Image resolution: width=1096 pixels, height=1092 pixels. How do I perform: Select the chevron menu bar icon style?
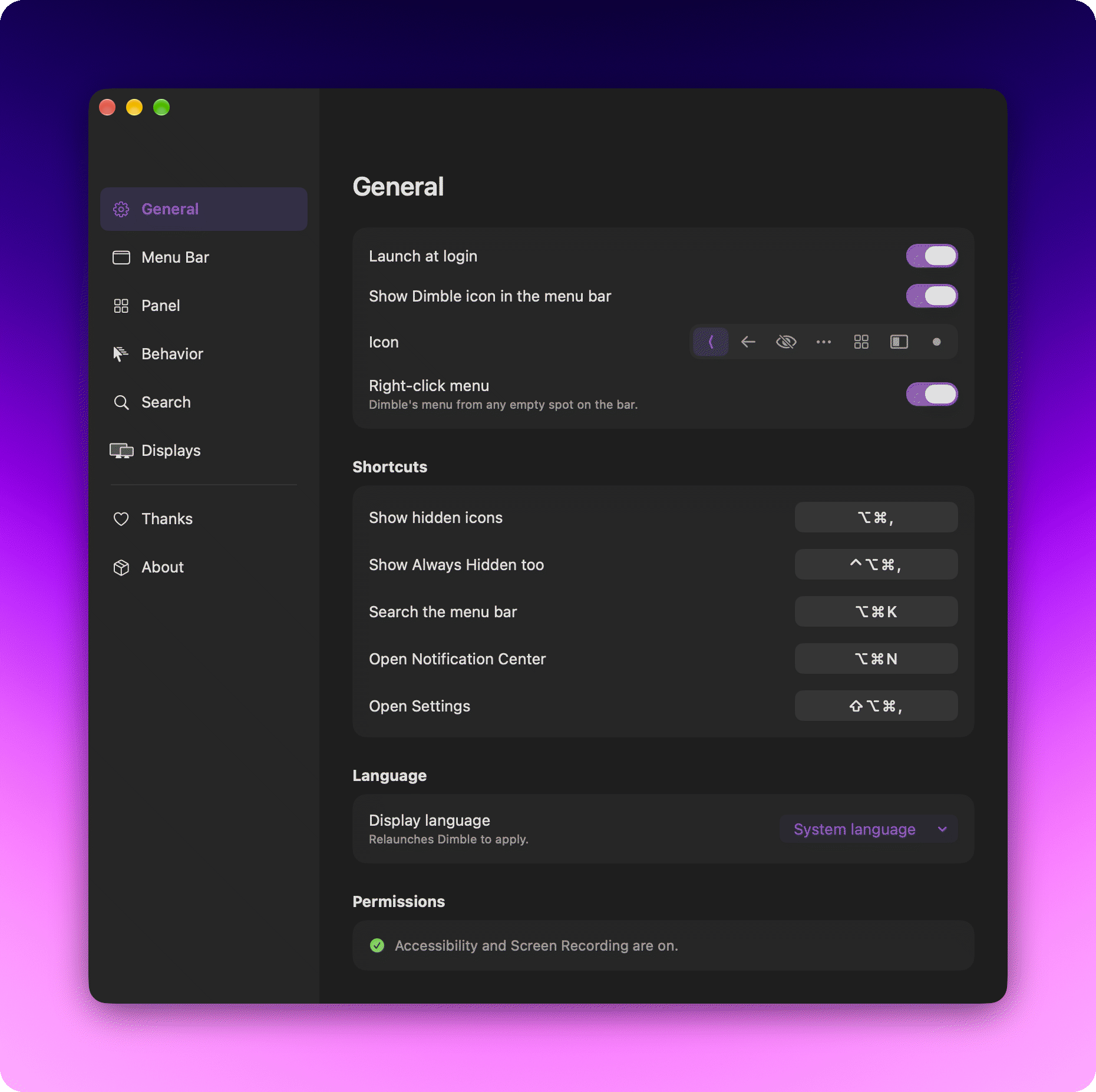(711, 342)
